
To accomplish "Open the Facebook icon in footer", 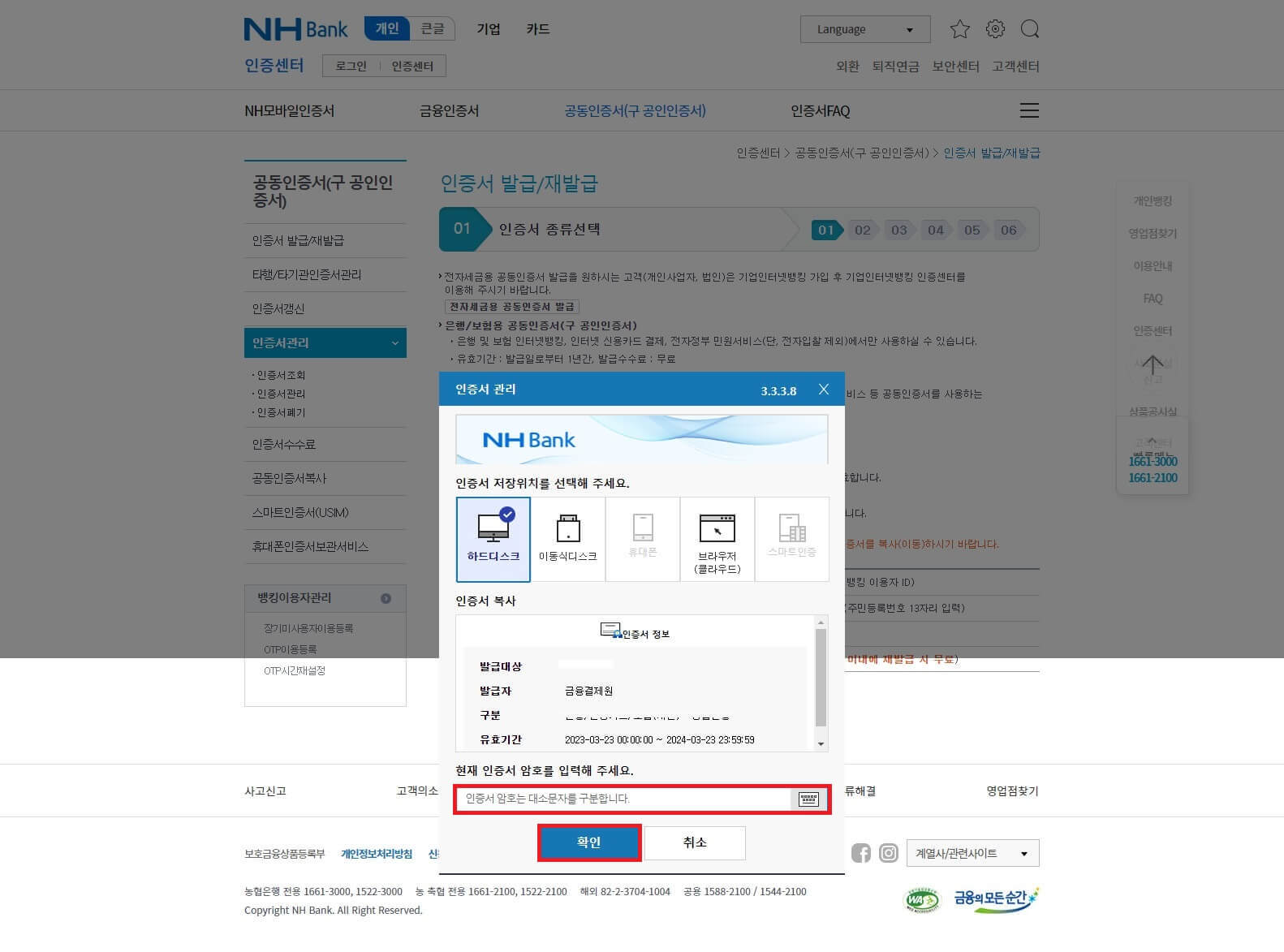I will [x=861, y=853].
